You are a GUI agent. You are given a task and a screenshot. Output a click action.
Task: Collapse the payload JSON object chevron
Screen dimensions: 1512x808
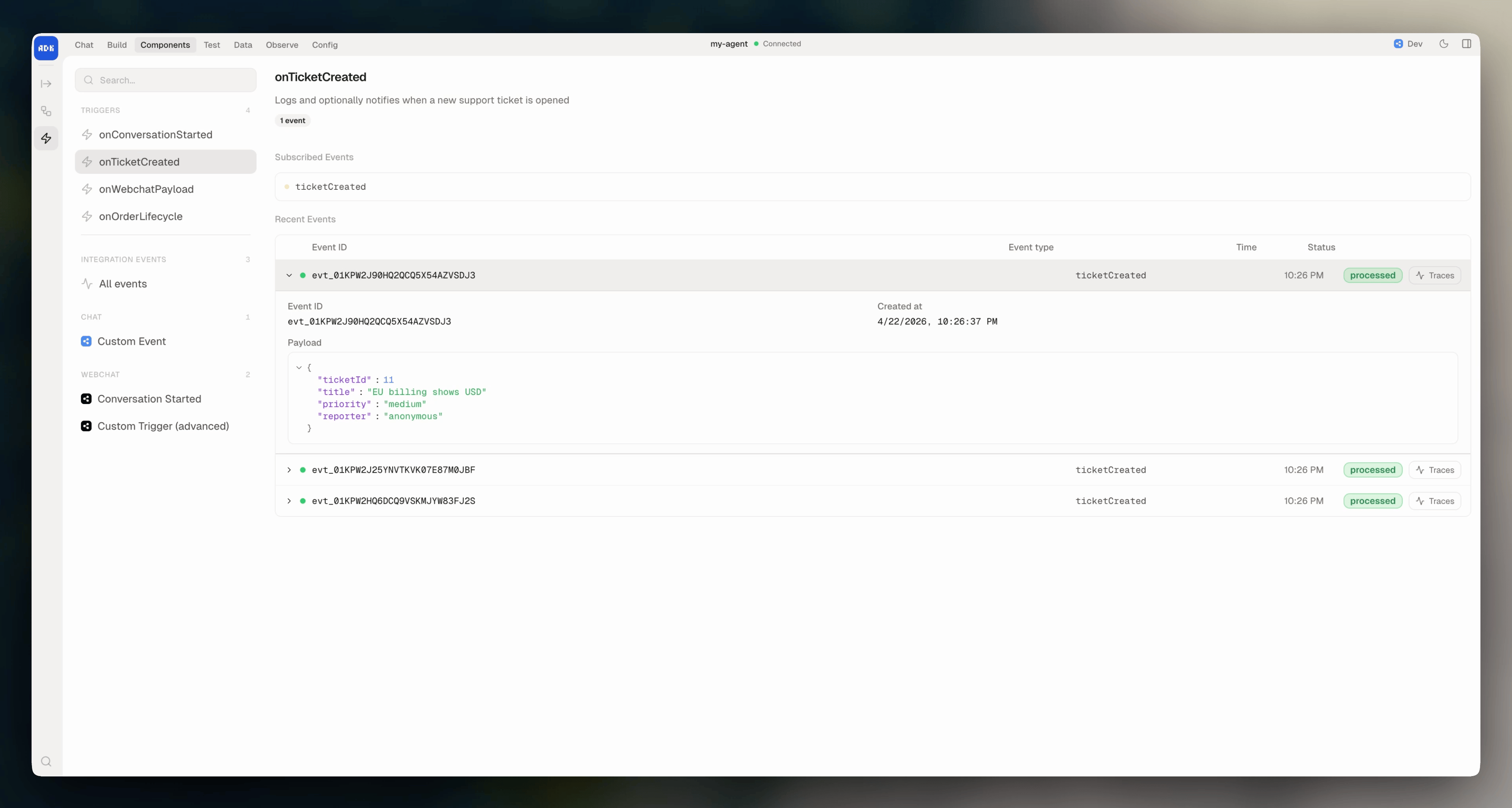point(299,367)
